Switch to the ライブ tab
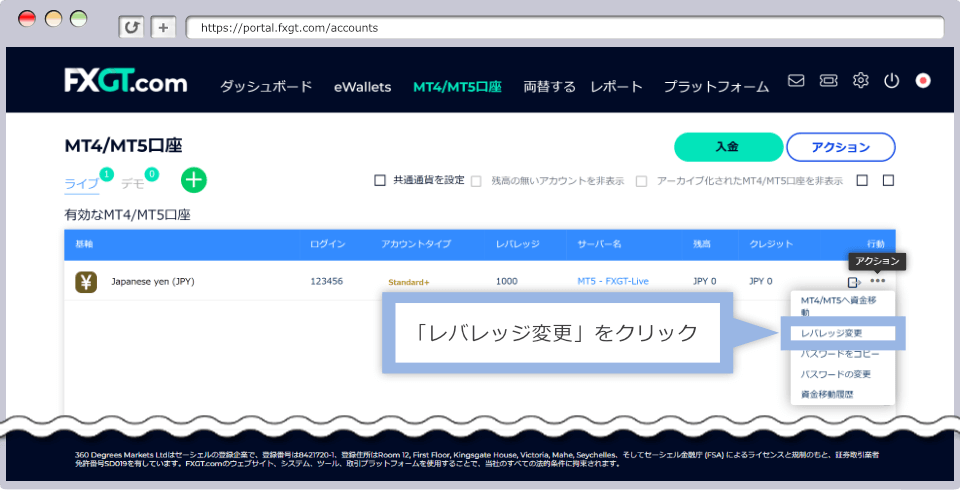Image resolution: width=960 pixels, height=490 pixels. pos(81,184)
